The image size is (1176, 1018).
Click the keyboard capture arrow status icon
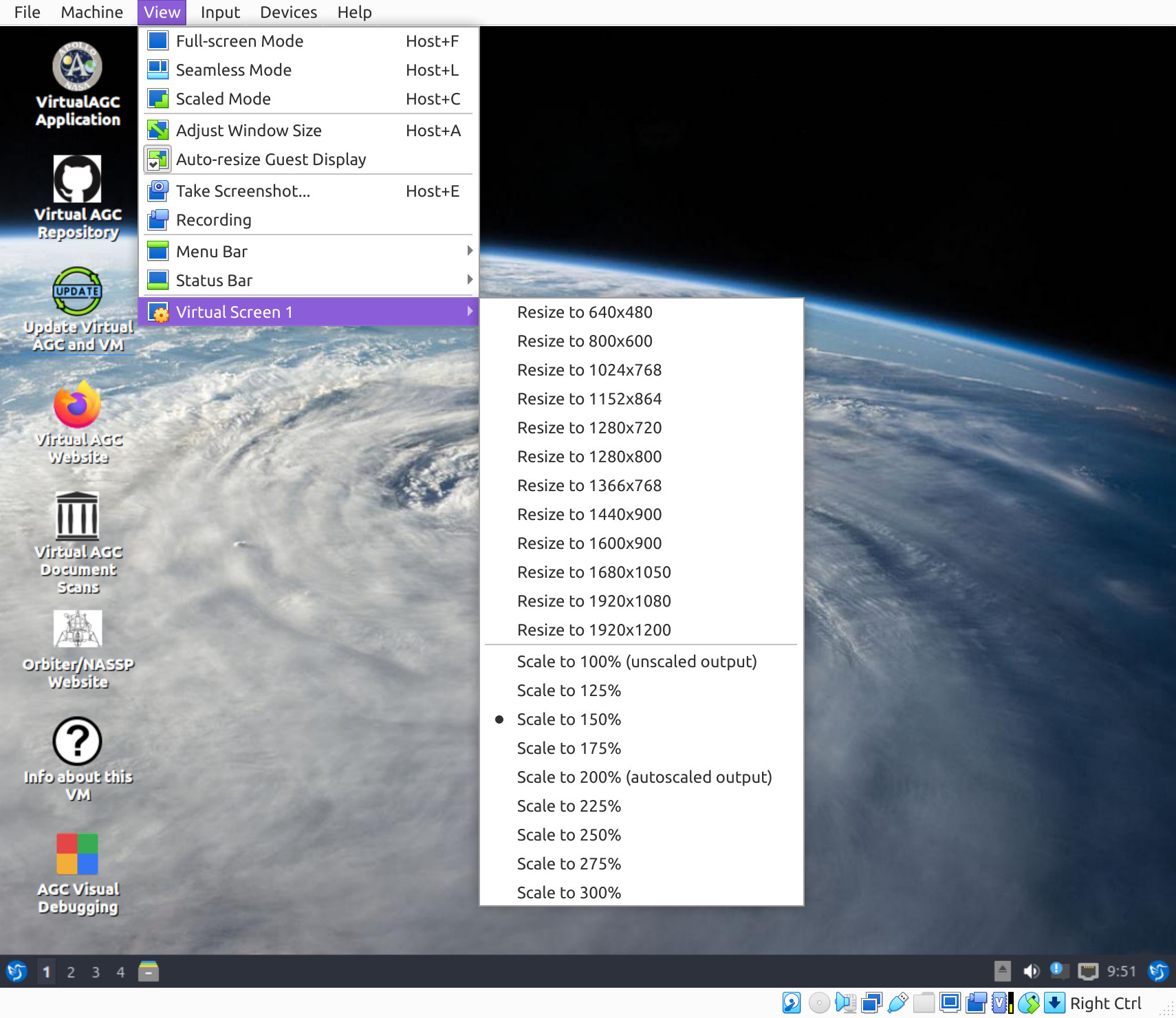click(x=1054, y=1003)
